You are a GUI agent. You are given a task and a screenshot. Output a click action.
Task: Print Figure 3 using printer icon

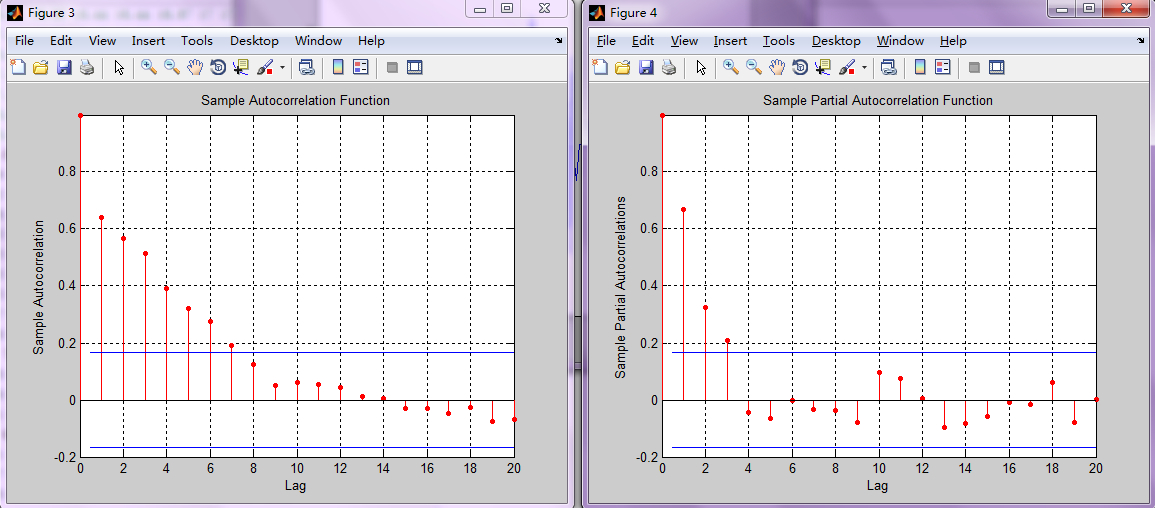[87, 68]
